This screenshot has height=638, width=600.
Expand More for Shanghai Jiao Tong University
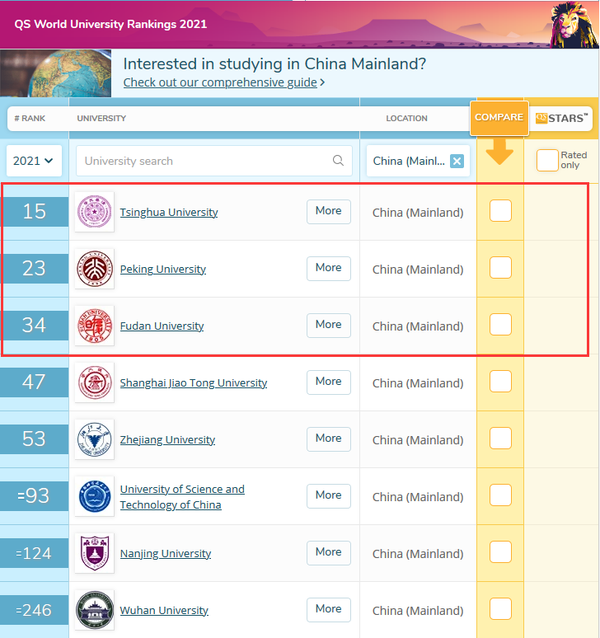tap(329, 382)
